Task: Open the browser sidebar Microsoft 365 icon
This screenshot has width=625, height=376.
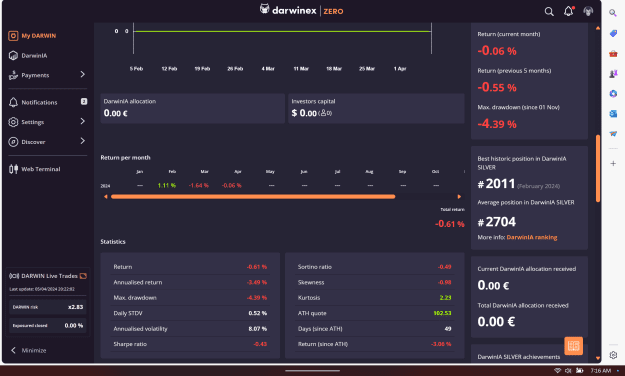Action: [613, 94]
